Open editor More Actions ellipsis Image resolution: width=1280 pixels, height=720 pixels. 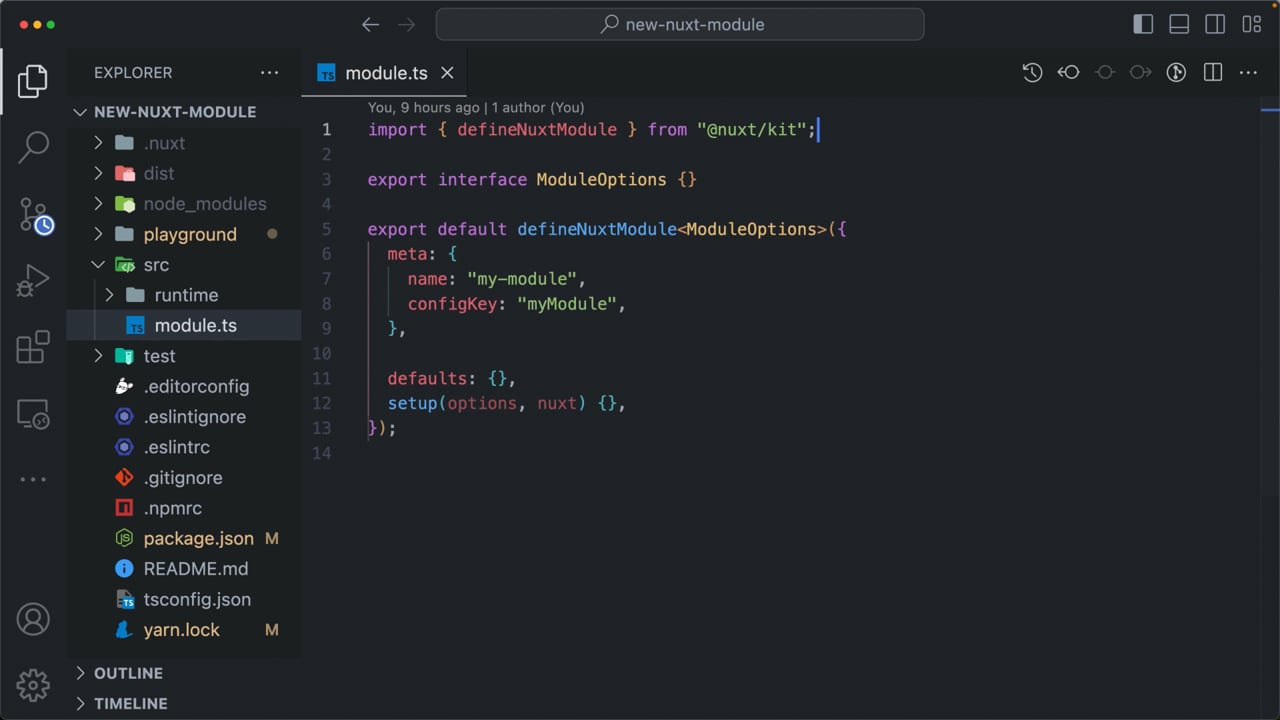[x=1248, y=72]
